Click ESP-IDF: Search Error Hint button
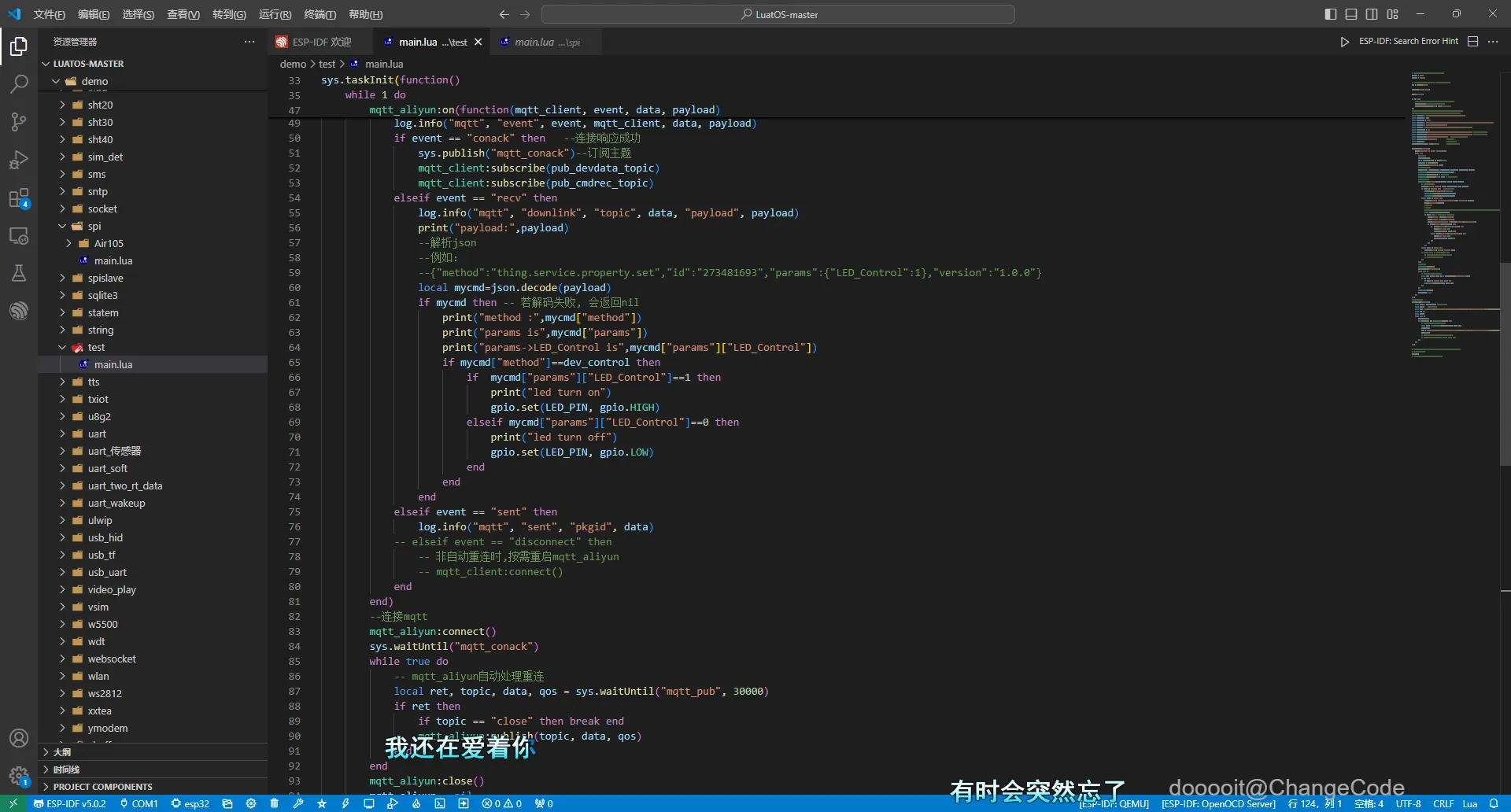Viewport: 1511px width, 812px height. click(1408, 42)
